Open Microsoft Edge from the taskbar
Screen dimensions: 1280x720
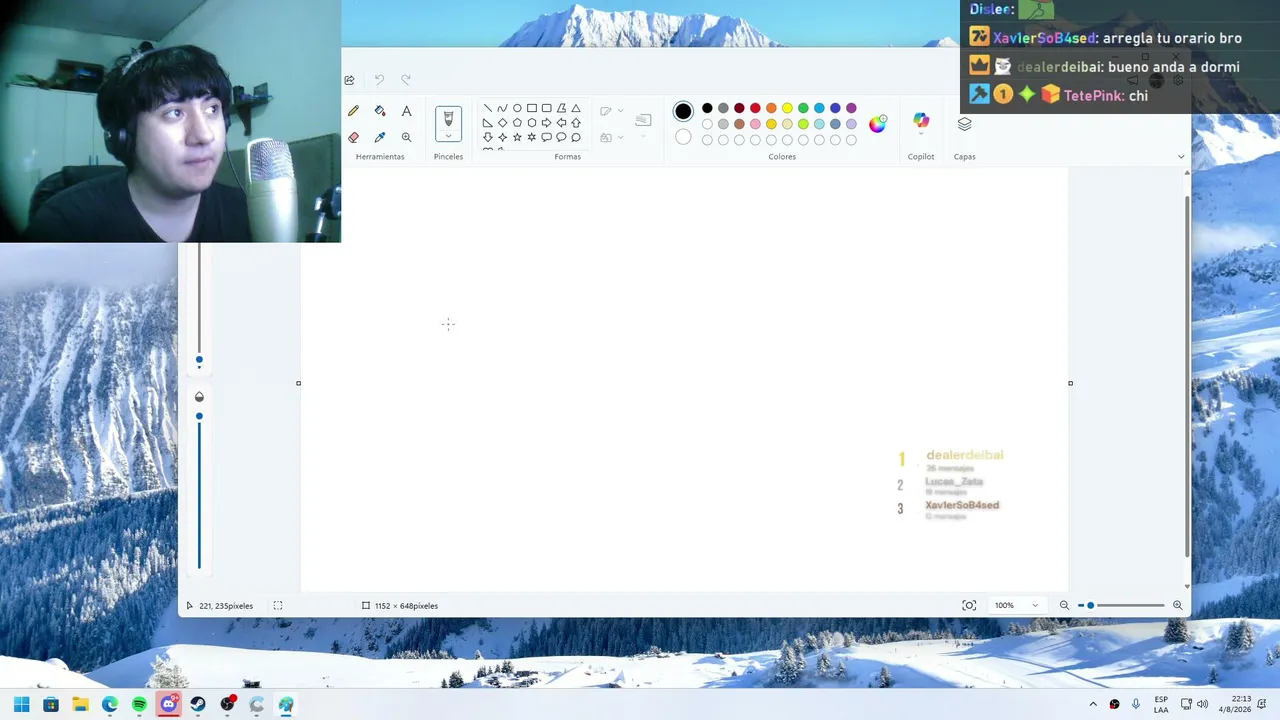point(110,704)
